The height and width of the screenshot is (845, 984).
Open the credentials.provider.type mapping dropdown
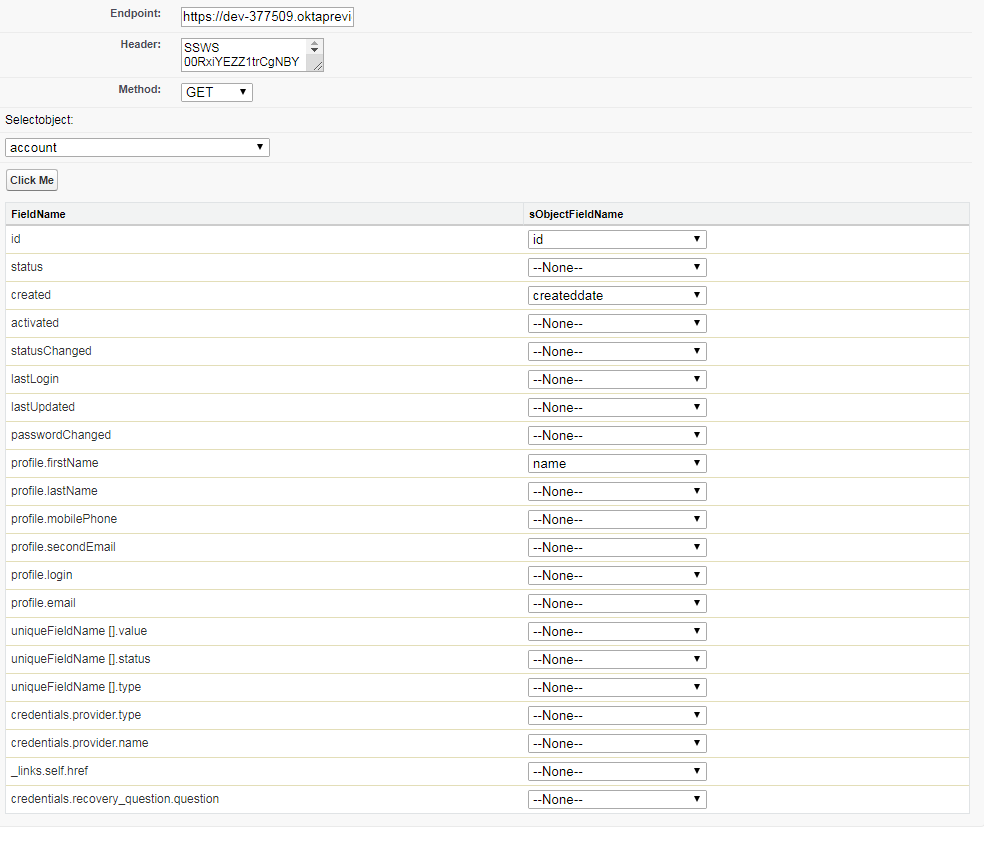pyautogui.click(x=616, y=715)
